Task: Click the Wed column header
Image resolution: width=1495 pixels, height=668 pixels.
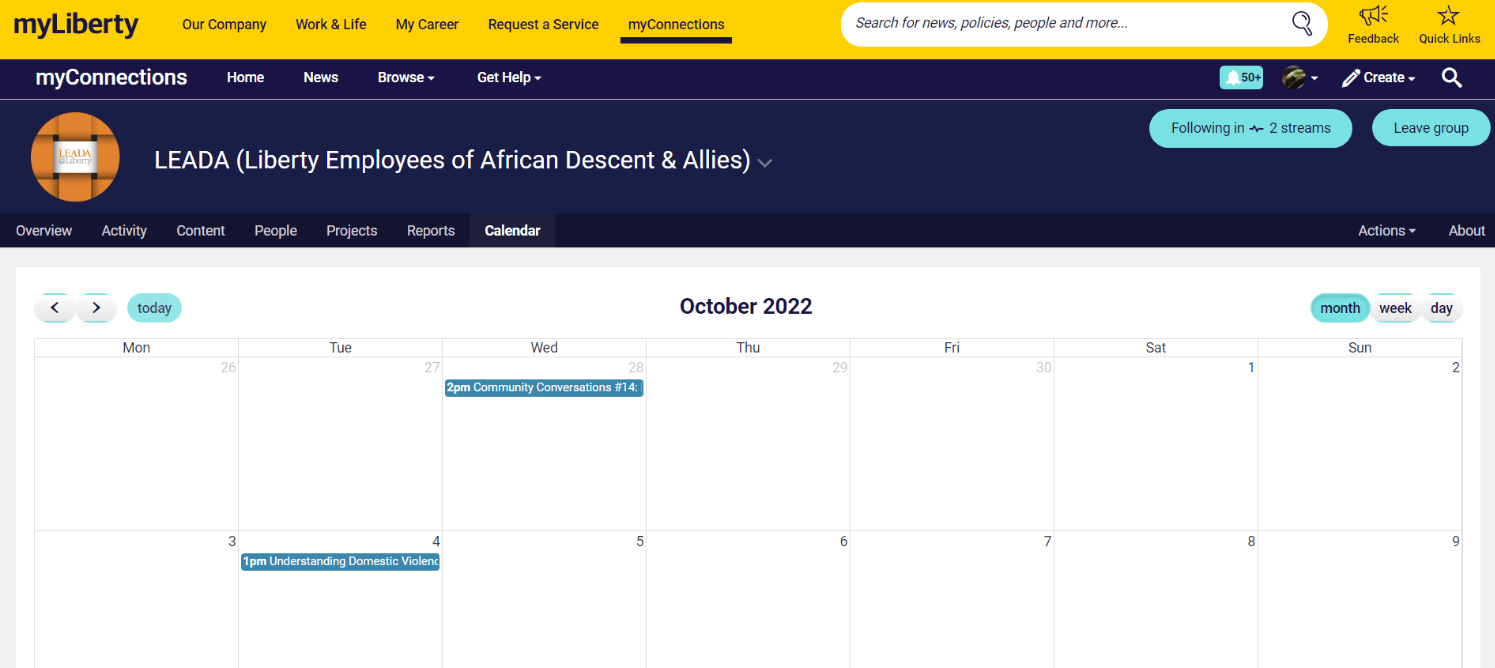Action: (544, 348)
